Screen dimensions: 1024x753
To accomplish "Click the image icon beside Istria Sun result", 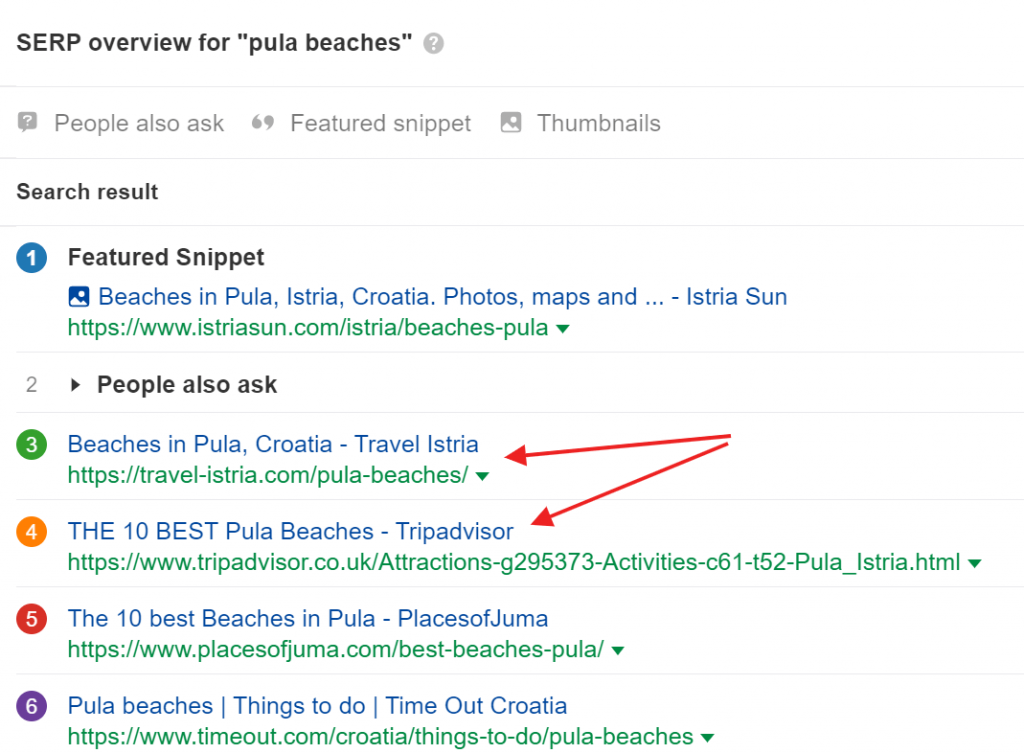I will pyautogui.click(x=79, y=297).
